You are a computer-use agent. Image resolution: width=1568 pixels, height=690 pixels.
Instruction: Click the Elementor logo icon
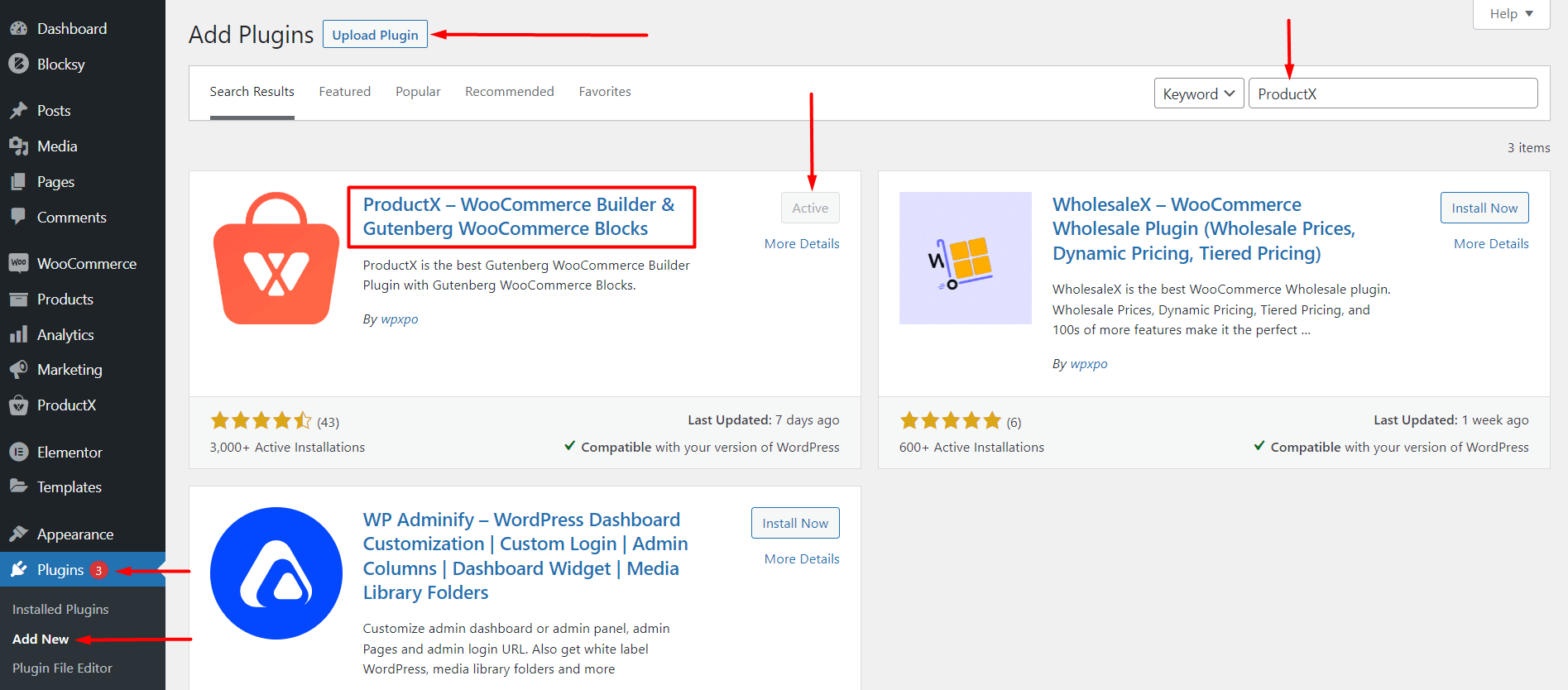[18, 452]
